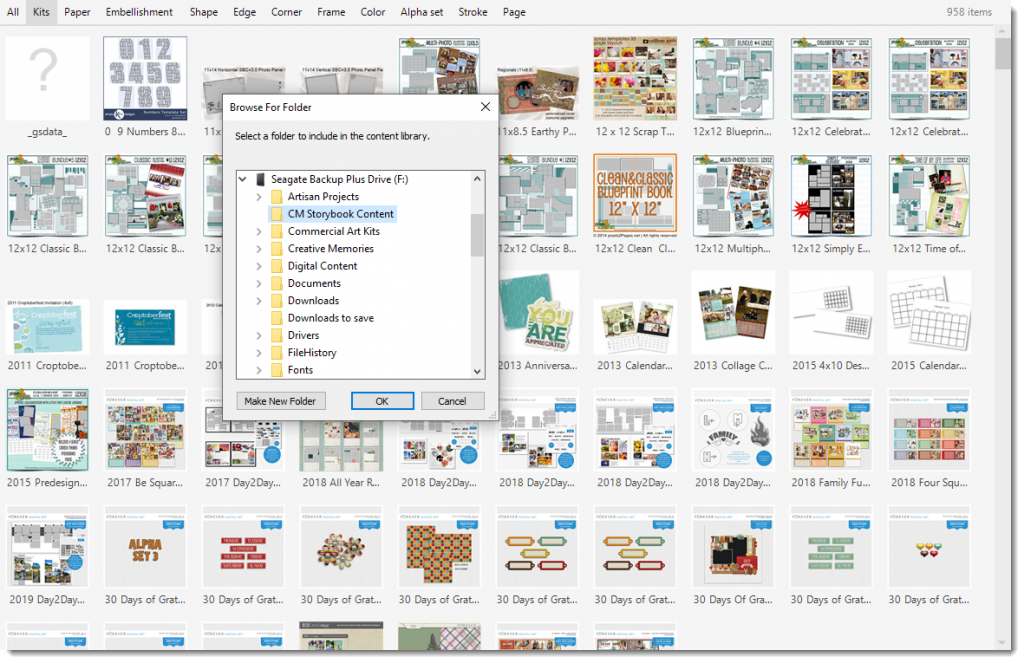Open the Page tab
The image size is (1024, 663).
pos(514,12)
